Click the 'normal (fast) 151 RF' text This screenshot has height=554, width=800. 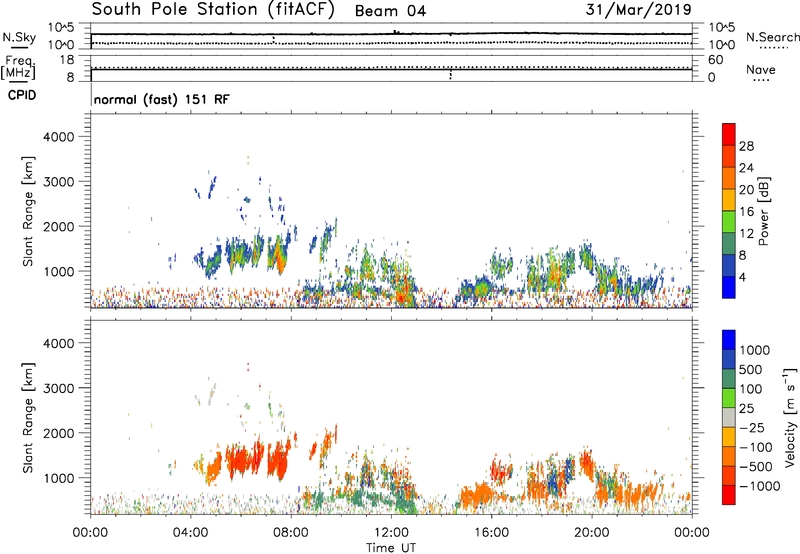[162, 99]
